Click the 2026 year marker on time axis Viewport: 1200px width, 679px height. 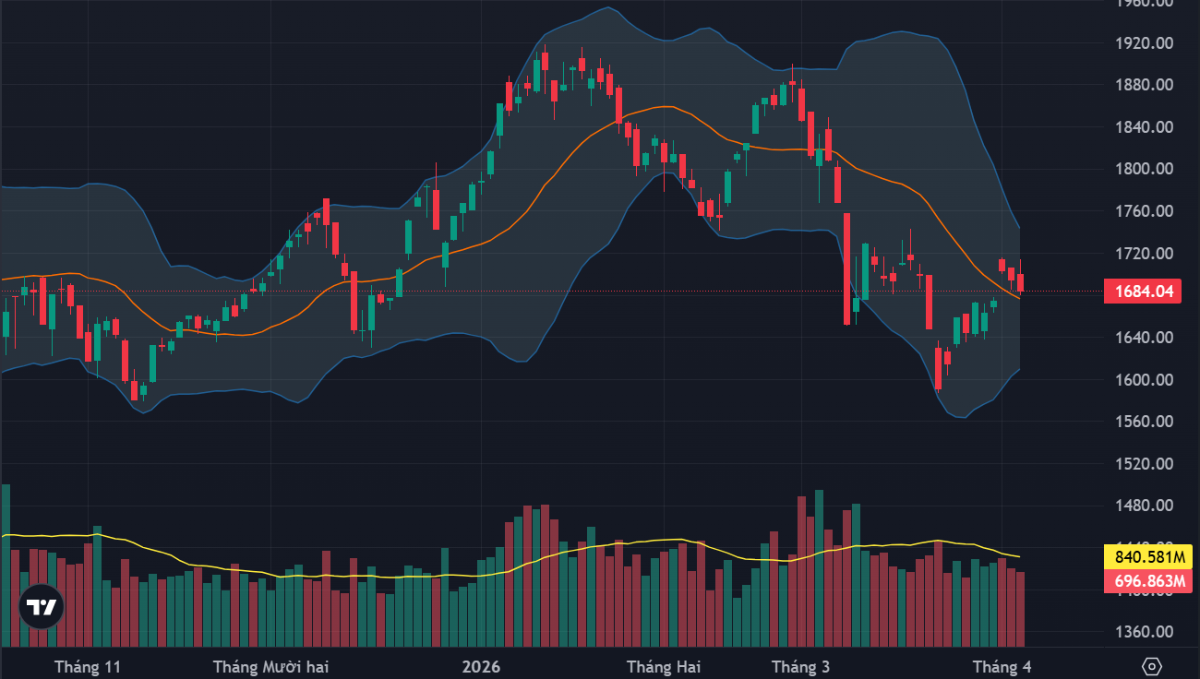click(481, 666)
